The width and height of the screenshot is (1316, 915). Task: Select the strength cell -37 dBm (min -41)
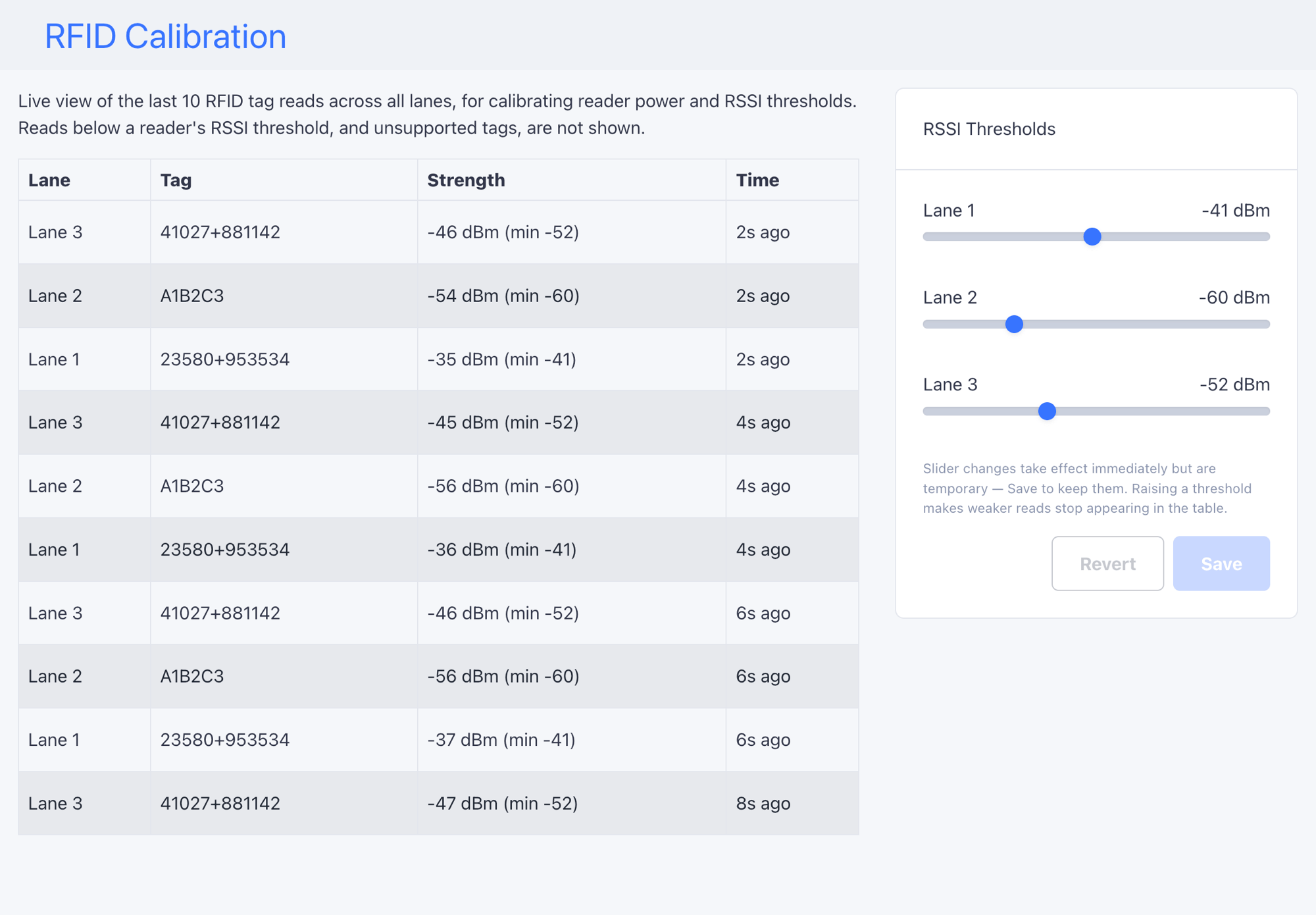[572, 740]
